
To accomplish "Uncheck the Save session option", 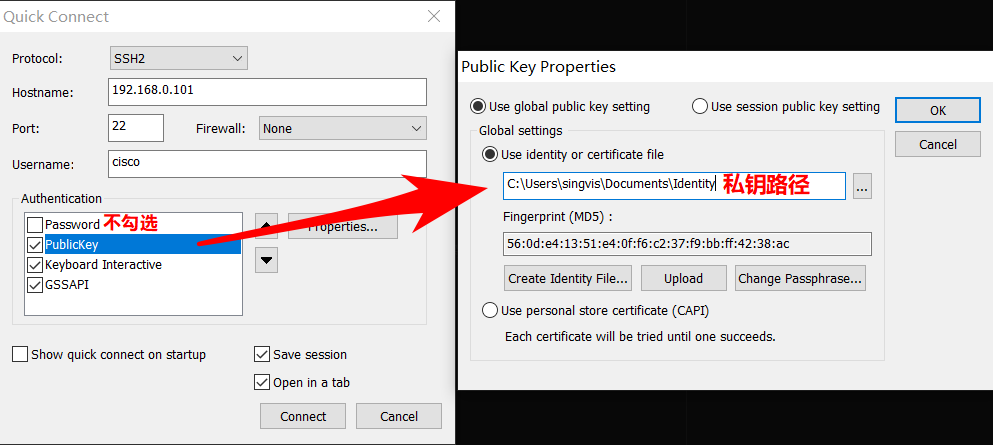I will click(262, 355).
